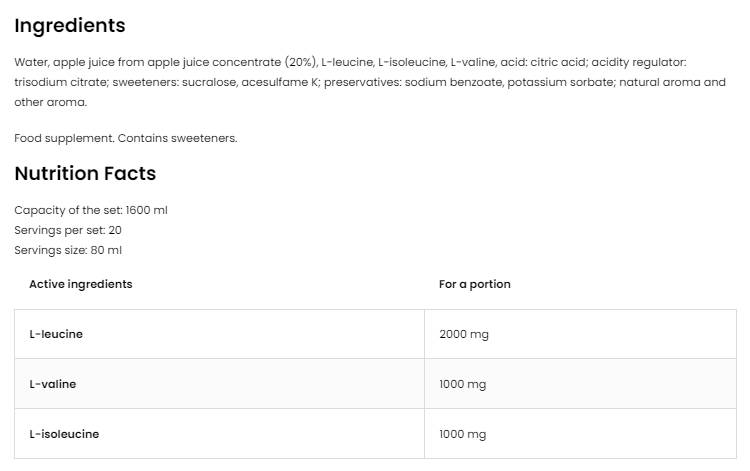
Task: Click the 'Active ingredients' column header
Action: [80, 284]
